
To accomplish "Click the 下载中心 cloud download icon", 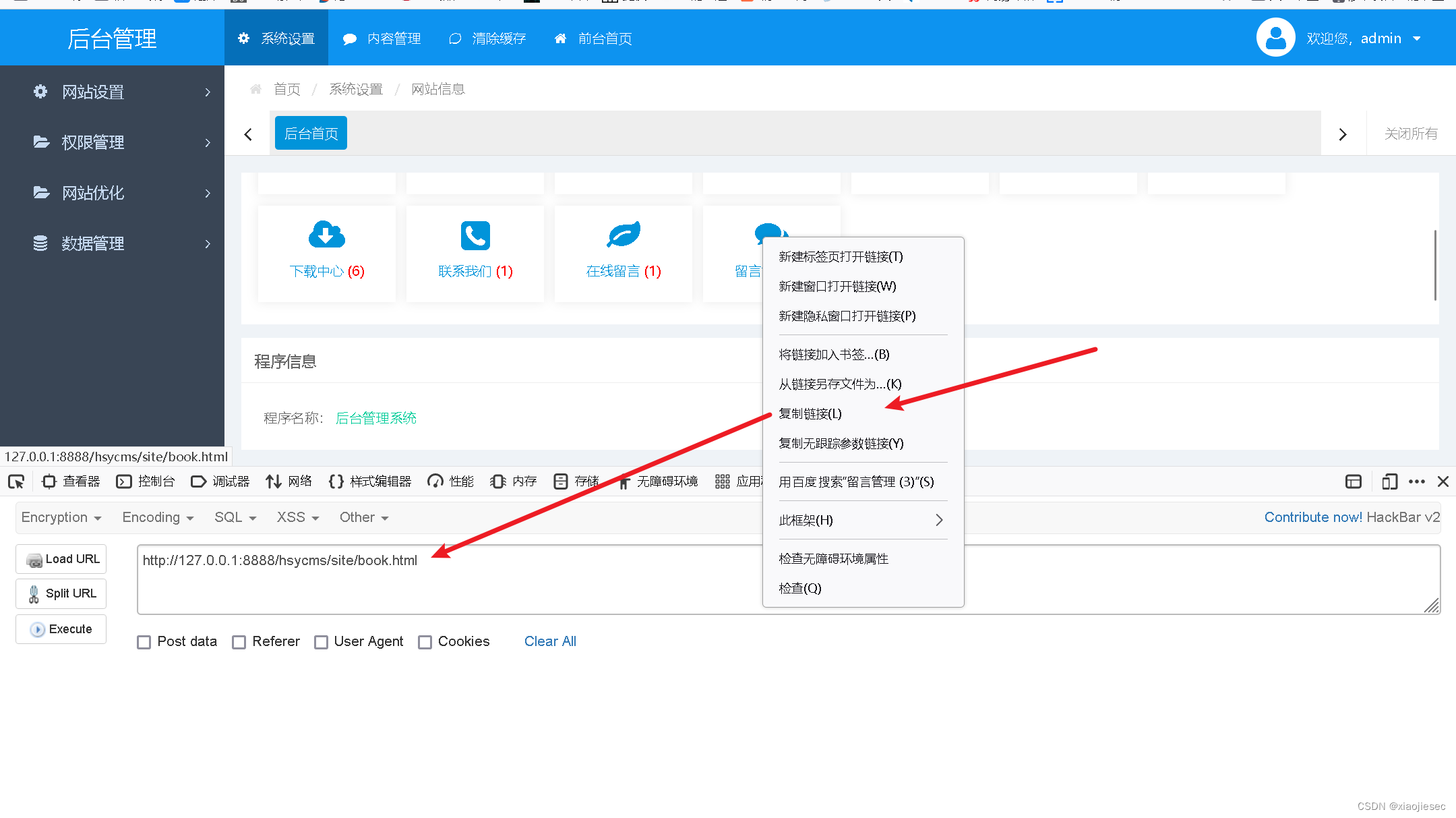I will (326, 235).
